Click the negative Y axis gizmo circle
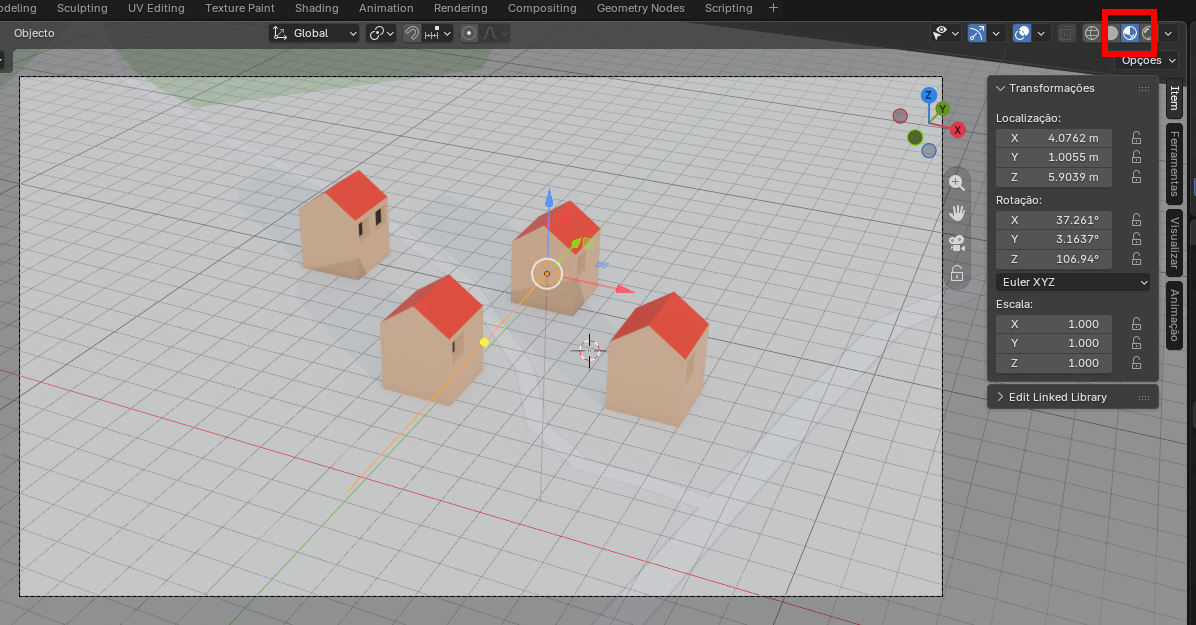1196x625 pixels. click(x=915, y=137)
